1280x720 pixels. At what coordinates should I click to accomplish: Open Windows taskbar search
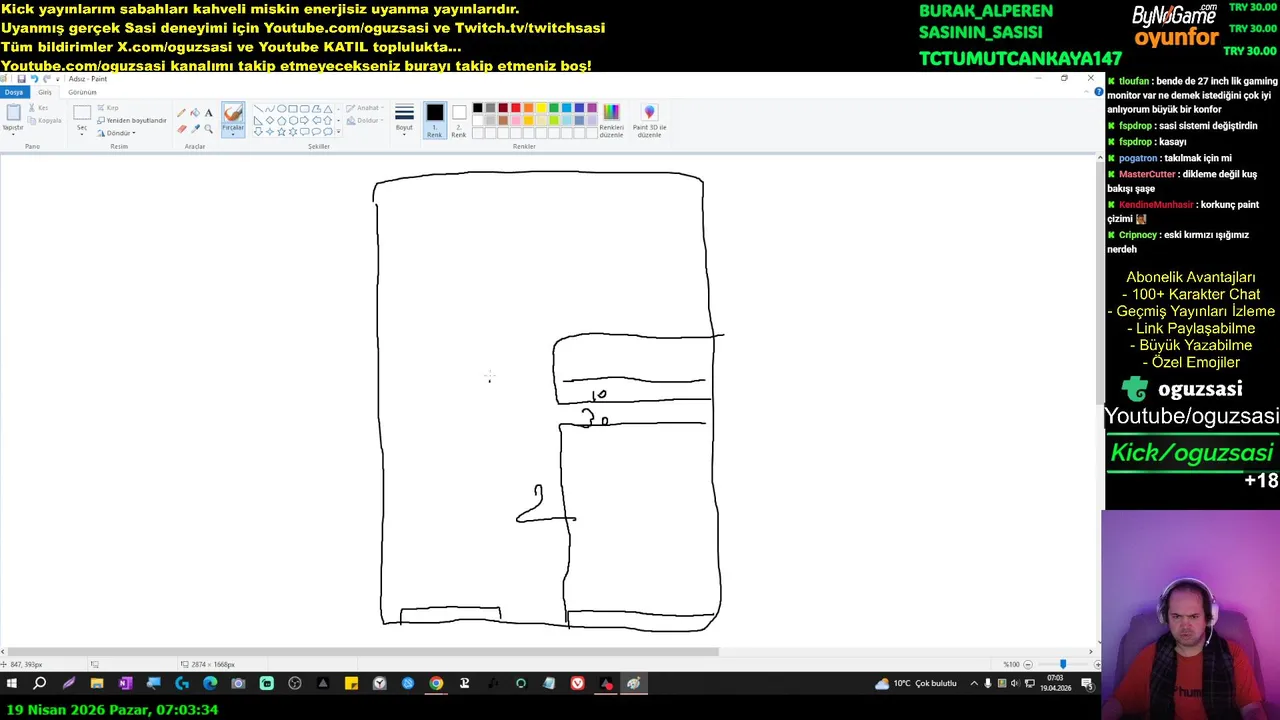tap(40, 684)
